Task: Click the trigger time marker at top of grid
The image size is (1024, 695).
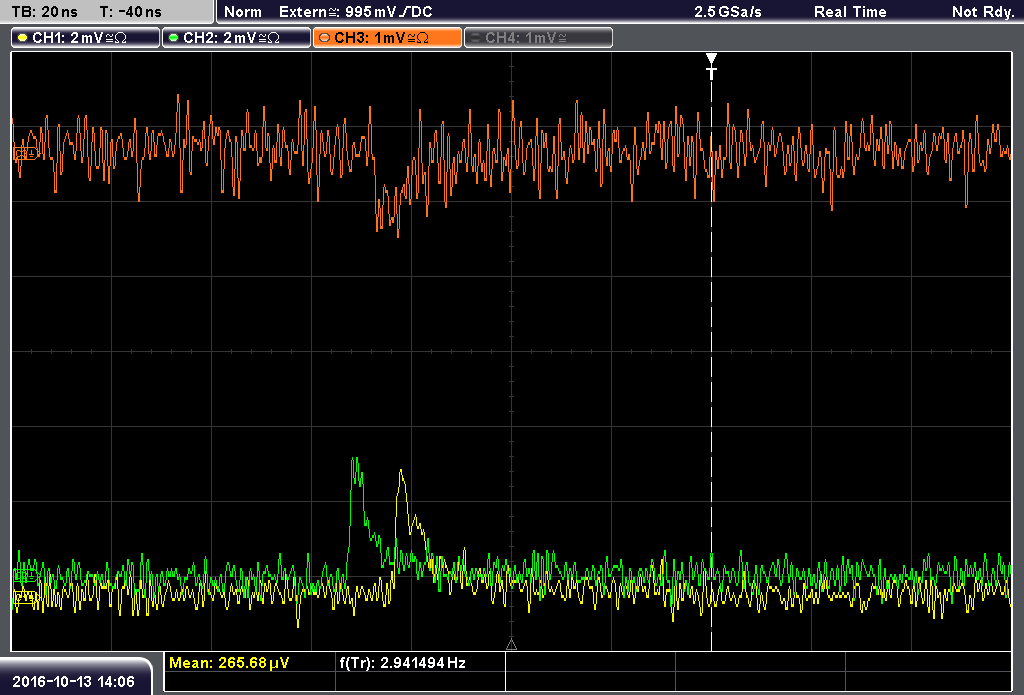Action: pos(711,66)
